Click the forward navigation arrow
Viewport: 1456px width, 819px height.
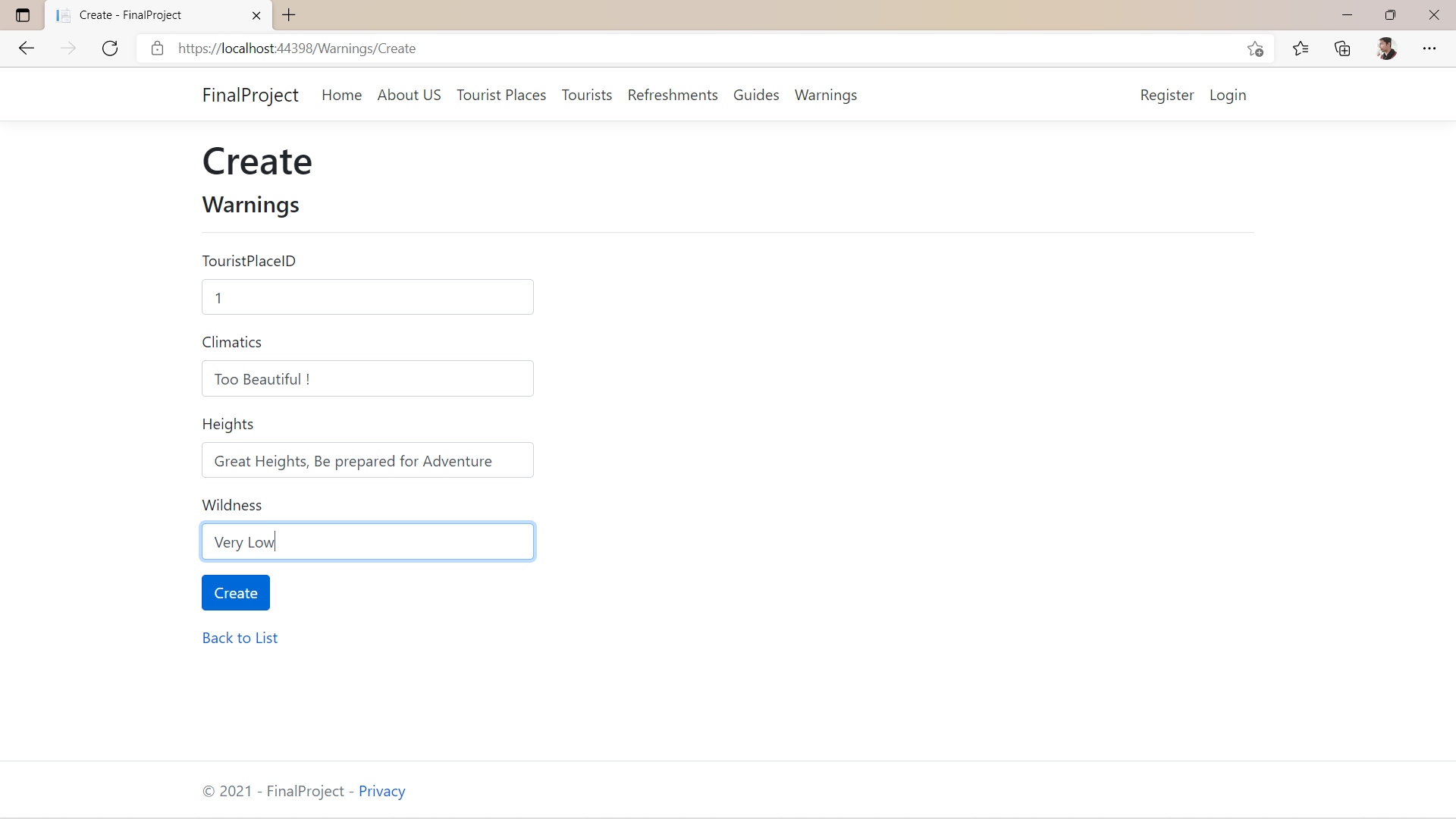click(x=68, y=48)
